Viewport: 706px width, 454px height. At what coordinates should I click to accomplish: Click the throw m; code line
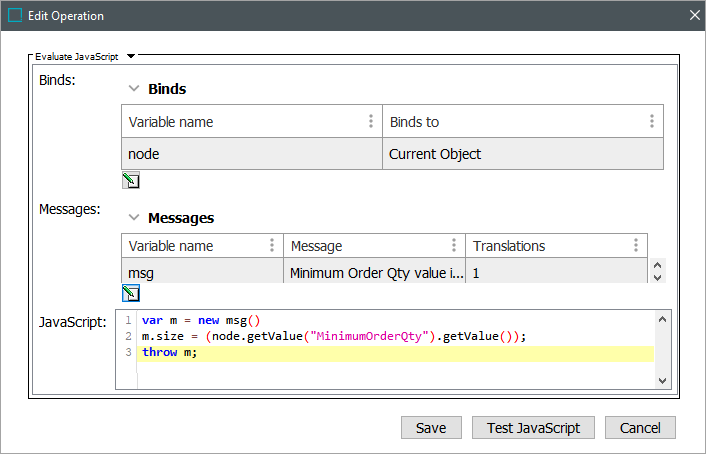click(170, 353)
